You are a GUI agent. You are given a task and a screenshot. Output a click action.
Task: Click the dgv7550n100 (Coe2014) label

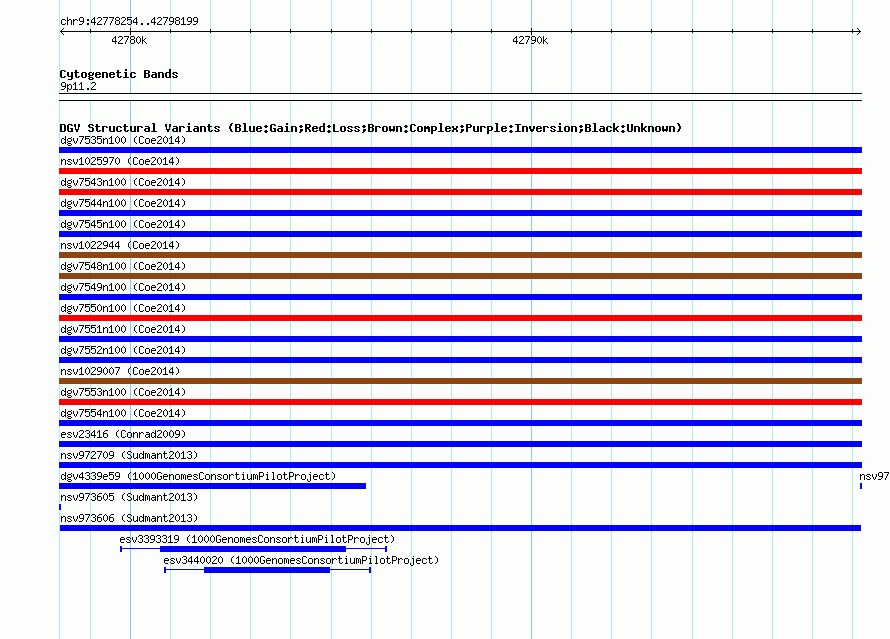[x=123, y=308]
